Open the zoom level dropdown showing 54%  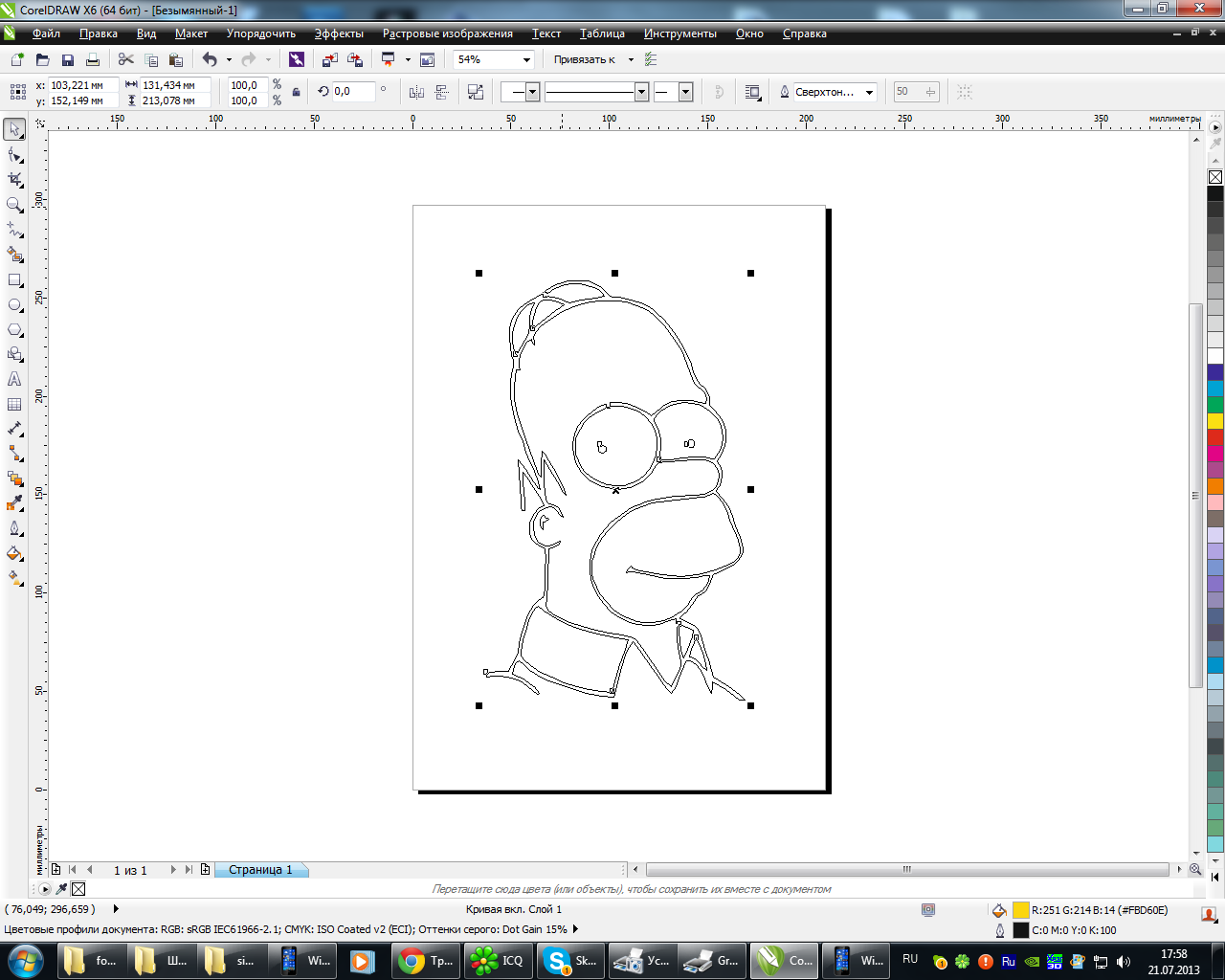pos(525,59)
